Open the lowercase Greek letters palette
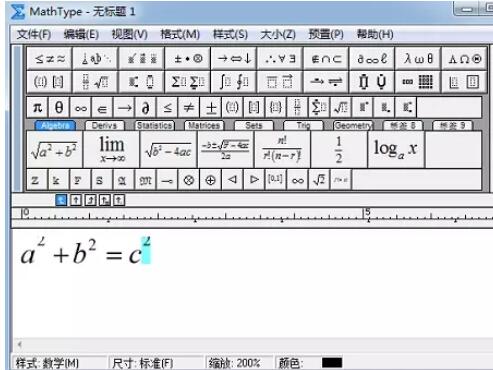 pyautogui.click(x=418, y=59)
